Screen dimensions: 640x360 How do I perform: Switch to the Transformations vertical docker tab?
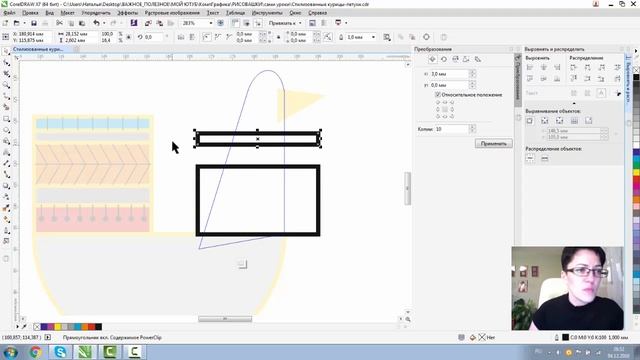tap(518, 80)
